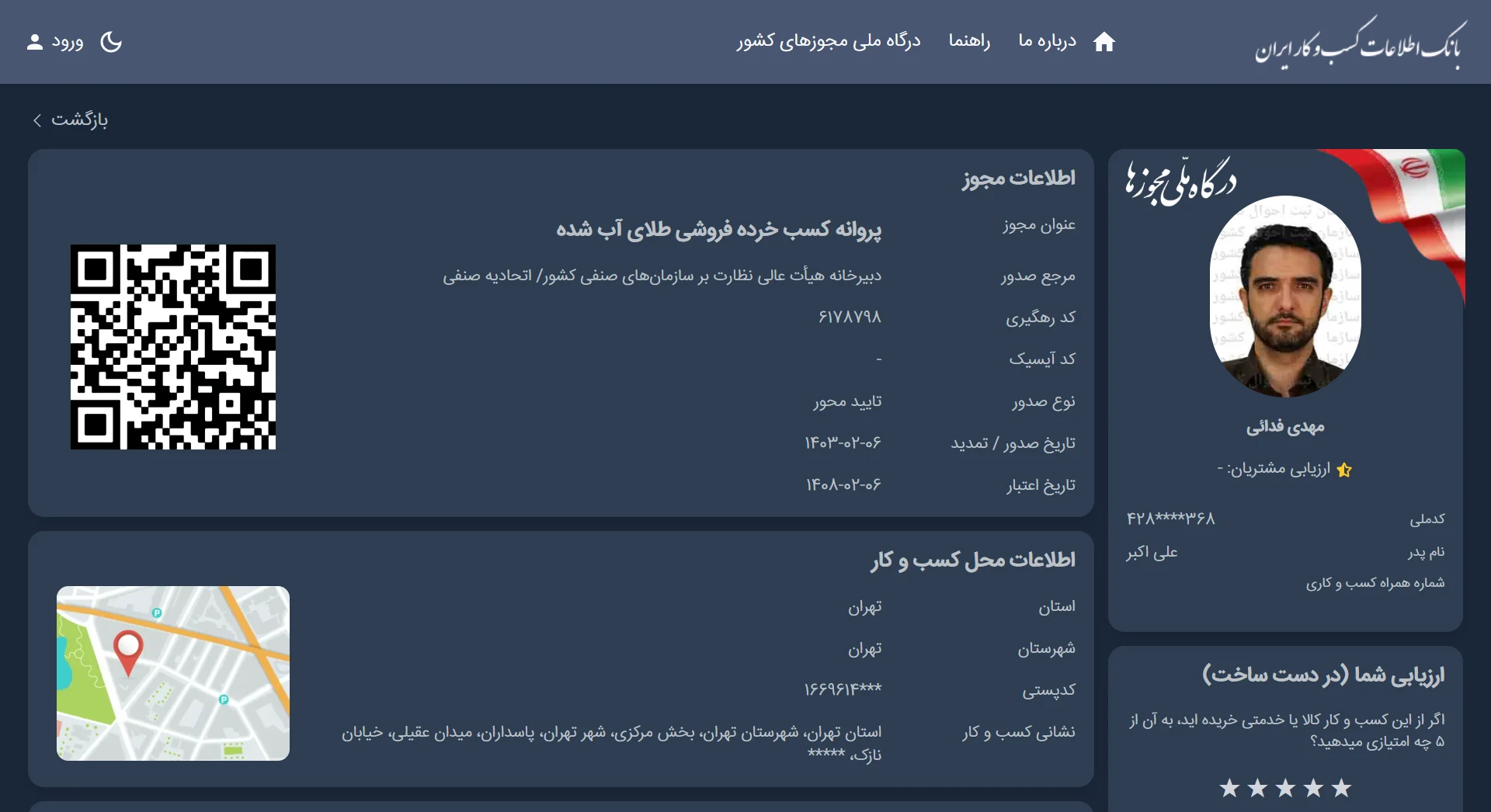Viewport: 1491px width, 812px height.
Task: Rate with the first rightmost star
Action: [1341, 788]
